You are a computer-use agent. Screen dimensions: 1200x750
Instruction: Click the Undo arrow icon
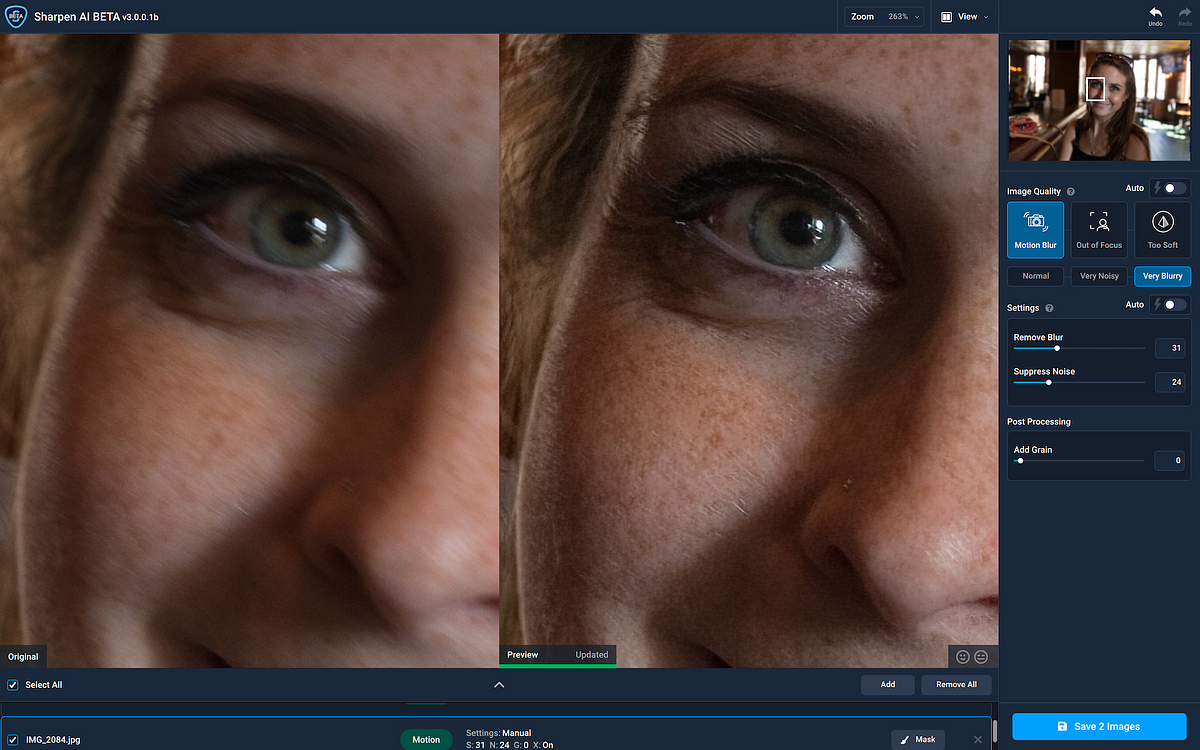[x=1155, y=12]
